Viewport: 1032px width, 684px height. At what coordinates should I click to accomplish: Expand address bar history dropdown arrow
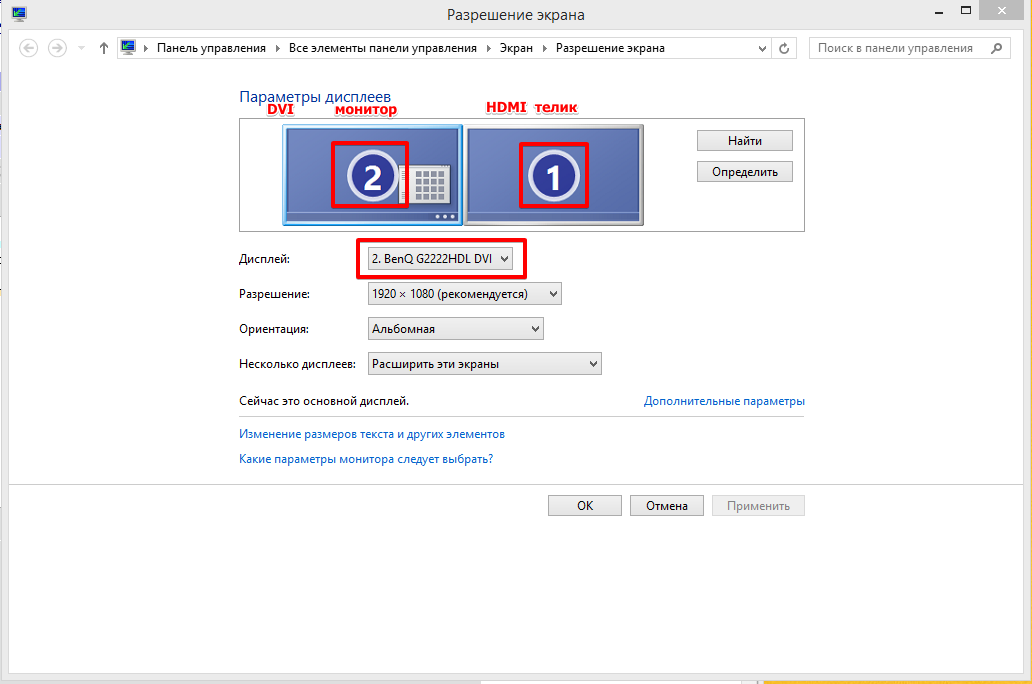(763, 48)
